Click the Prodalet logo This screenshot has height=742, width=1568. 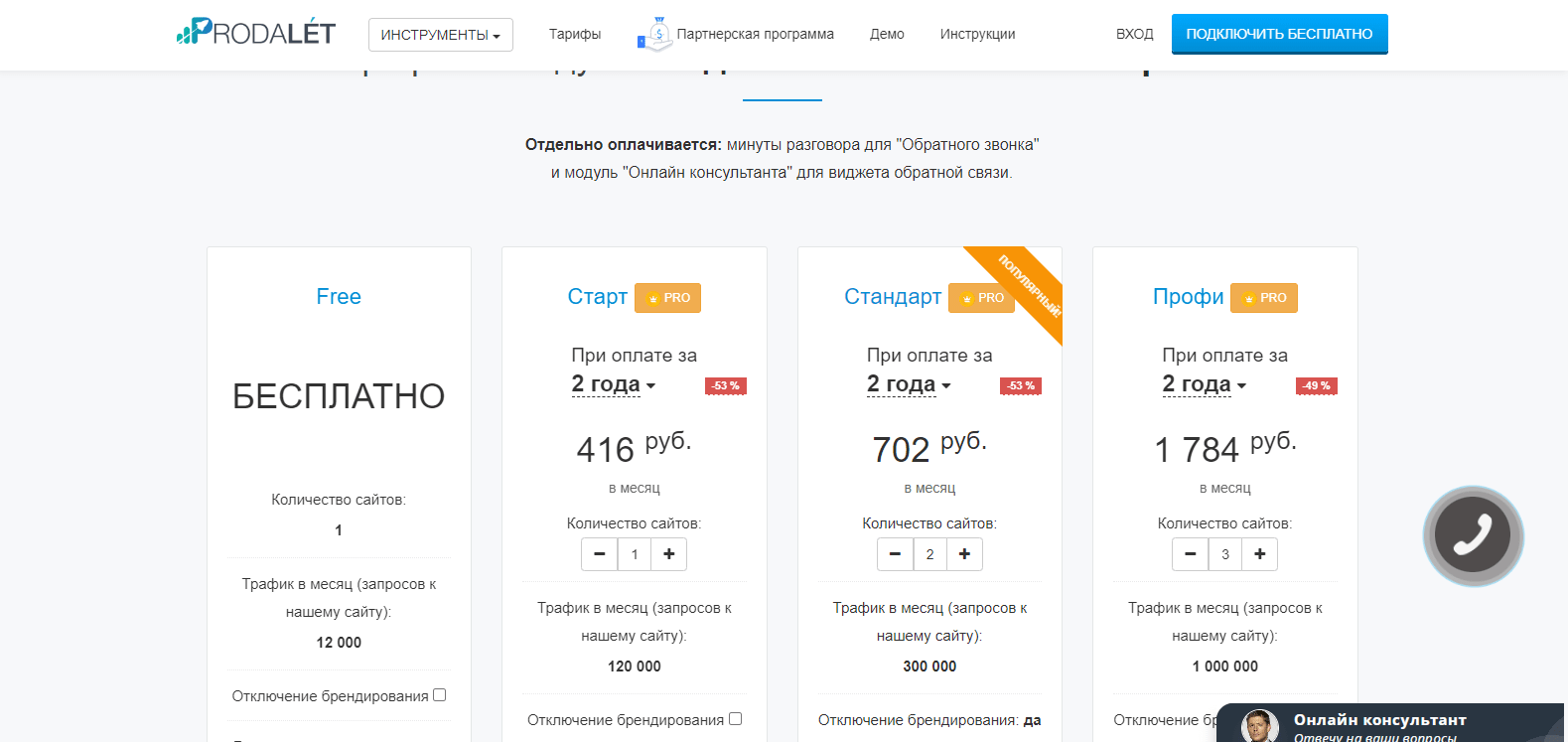[x=256, y=33]
